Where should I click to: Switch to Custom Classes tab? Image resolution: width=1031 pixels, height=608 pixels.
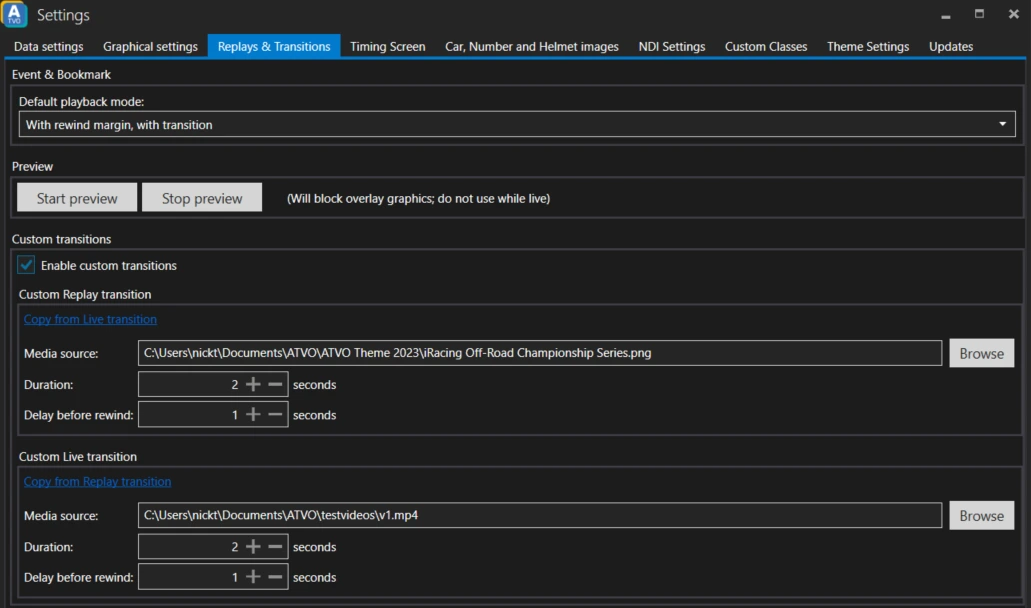(766, 47)
